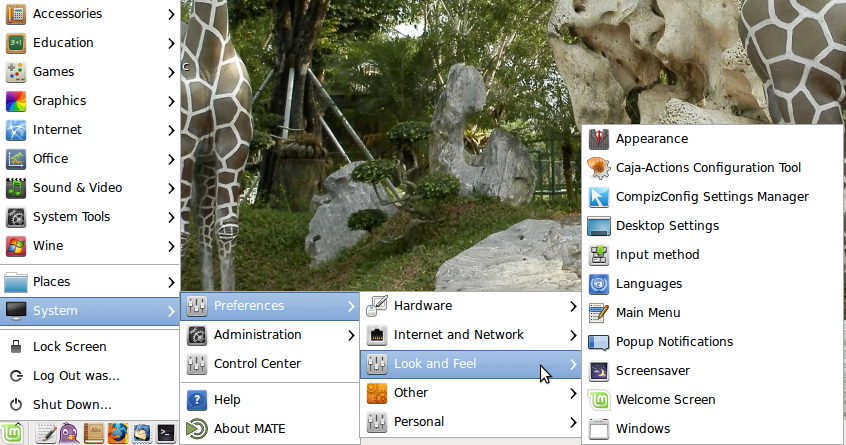The image size is (846, 445).
Task: Select Log Out menu entry
Action: click(90, 376)
